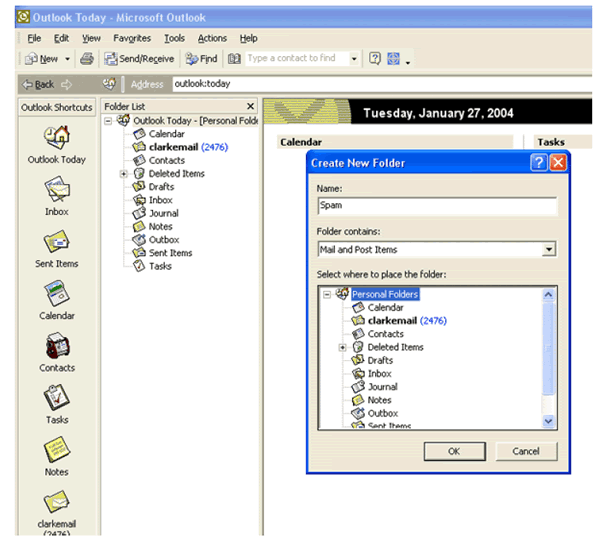Open the Address Book toolbar icon

234,59
